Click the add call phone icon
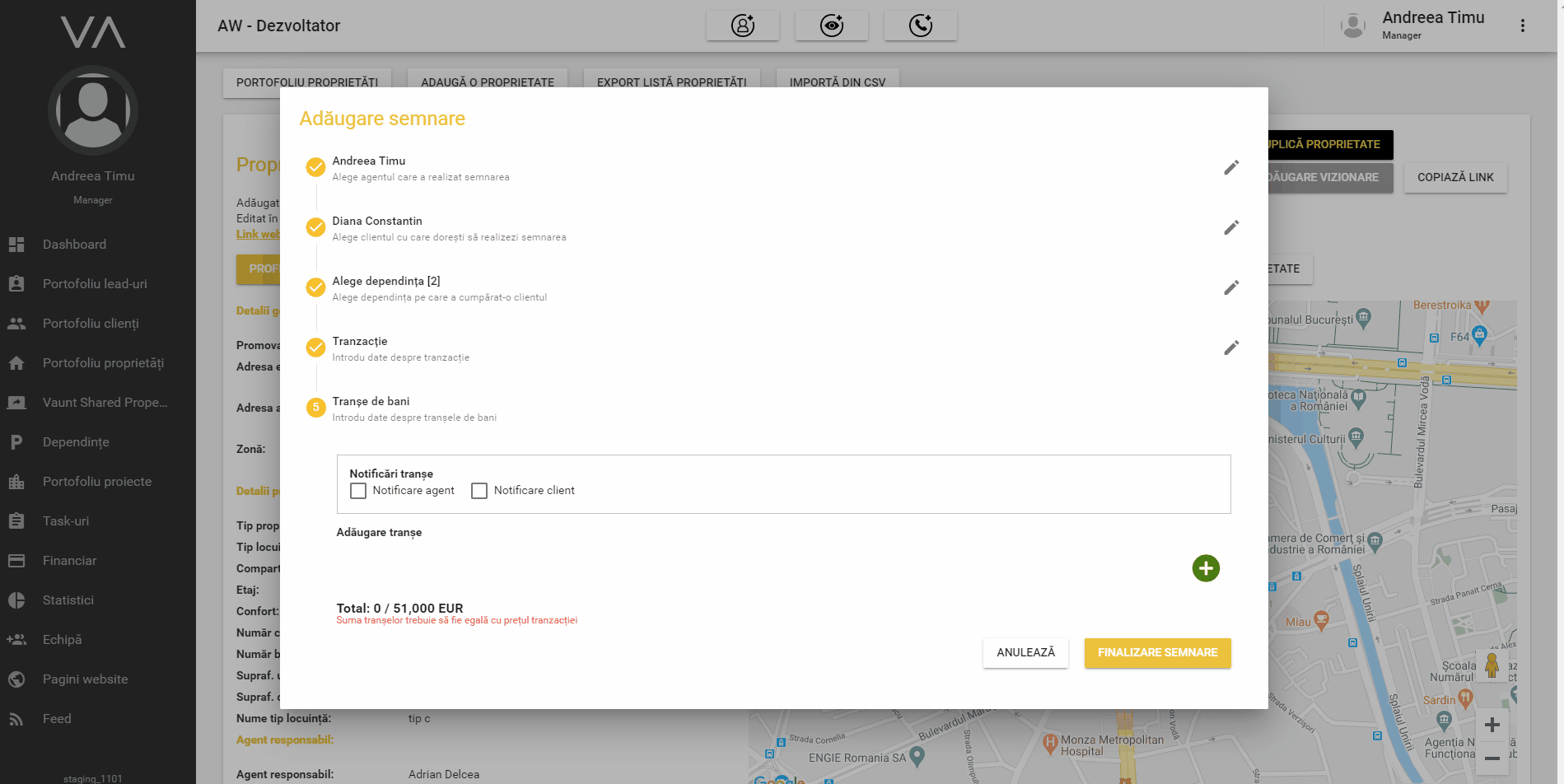This screenshot has height=784, width=1564. coord(921,26)
